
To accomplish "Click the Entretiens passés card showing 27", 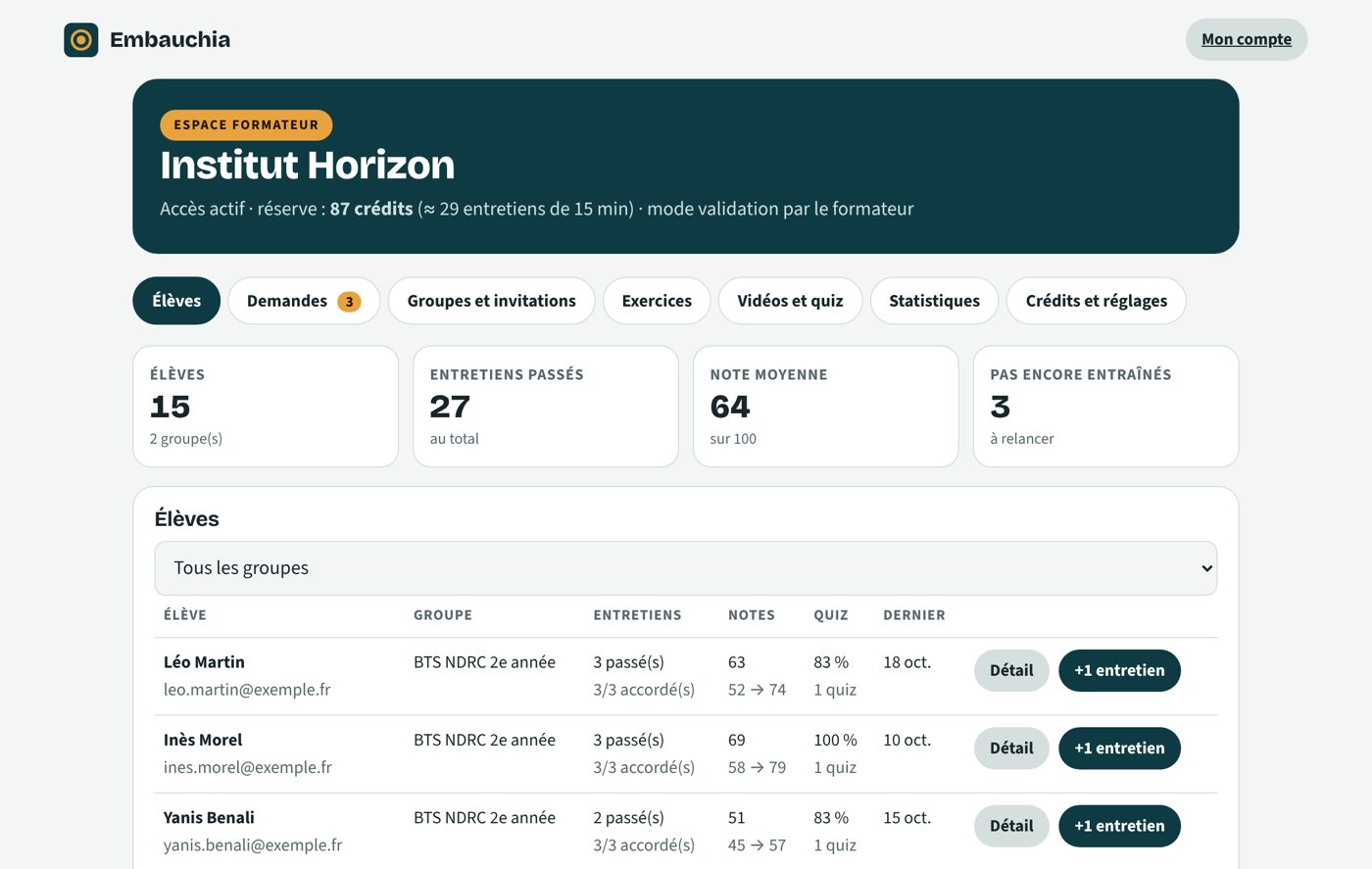I will click(546, 407).
